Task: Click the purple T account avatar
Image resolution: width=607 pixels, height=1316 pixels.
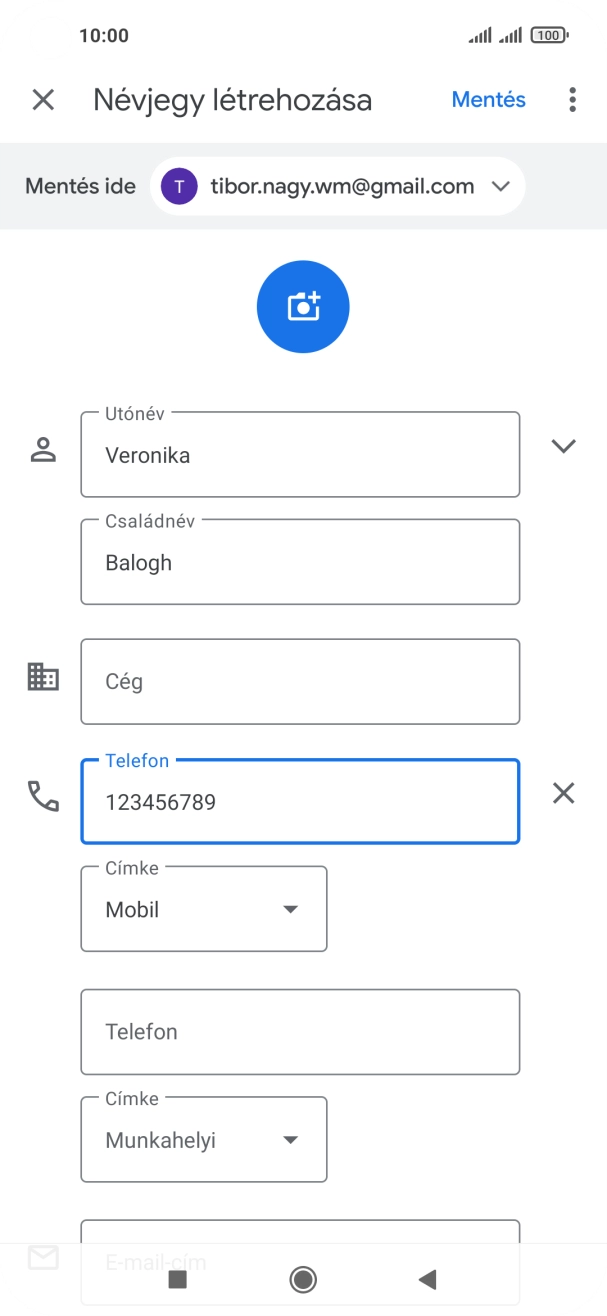Action: (x=179, y=186)
